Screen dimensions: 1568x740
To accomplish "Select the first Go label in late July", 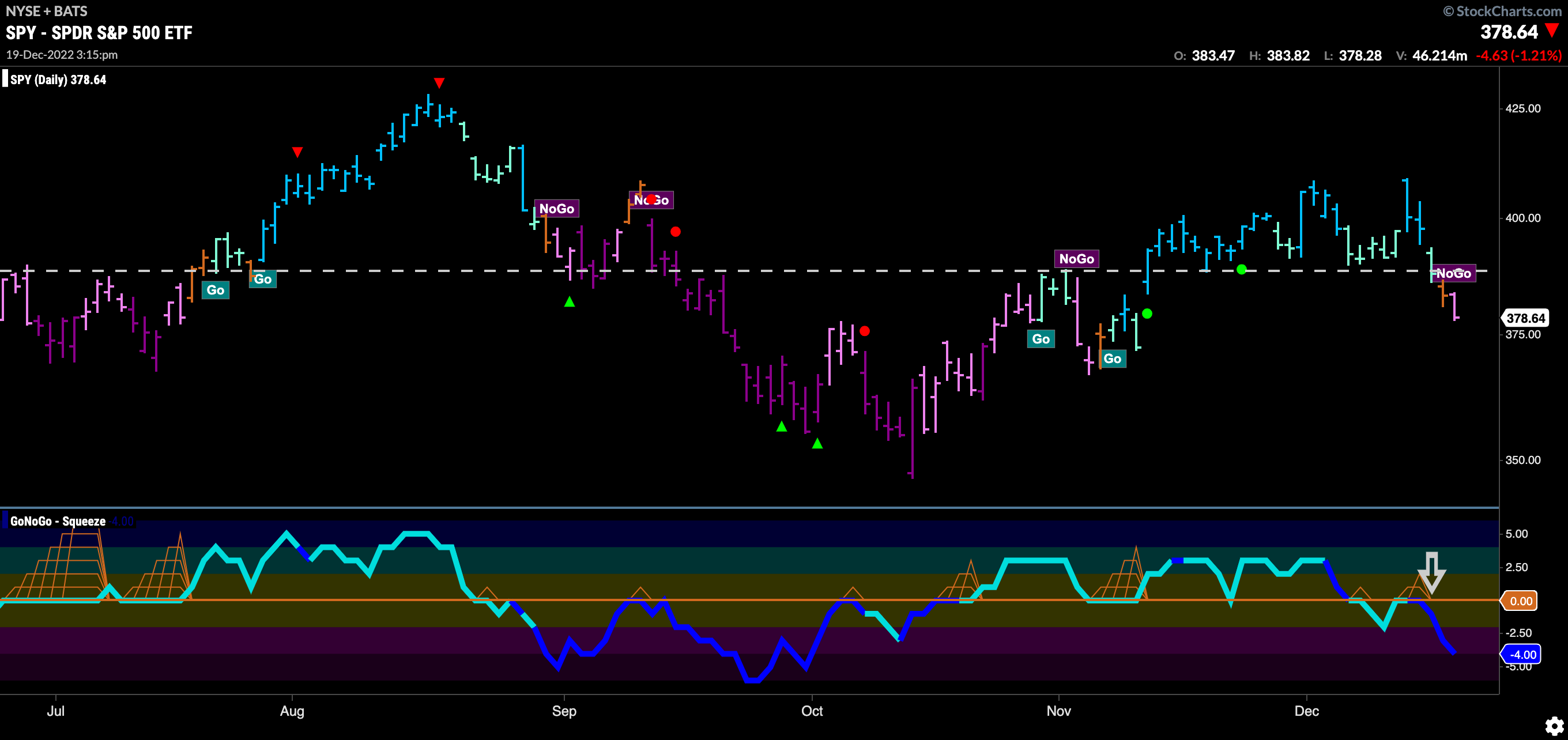I will [x=216, y=290].
